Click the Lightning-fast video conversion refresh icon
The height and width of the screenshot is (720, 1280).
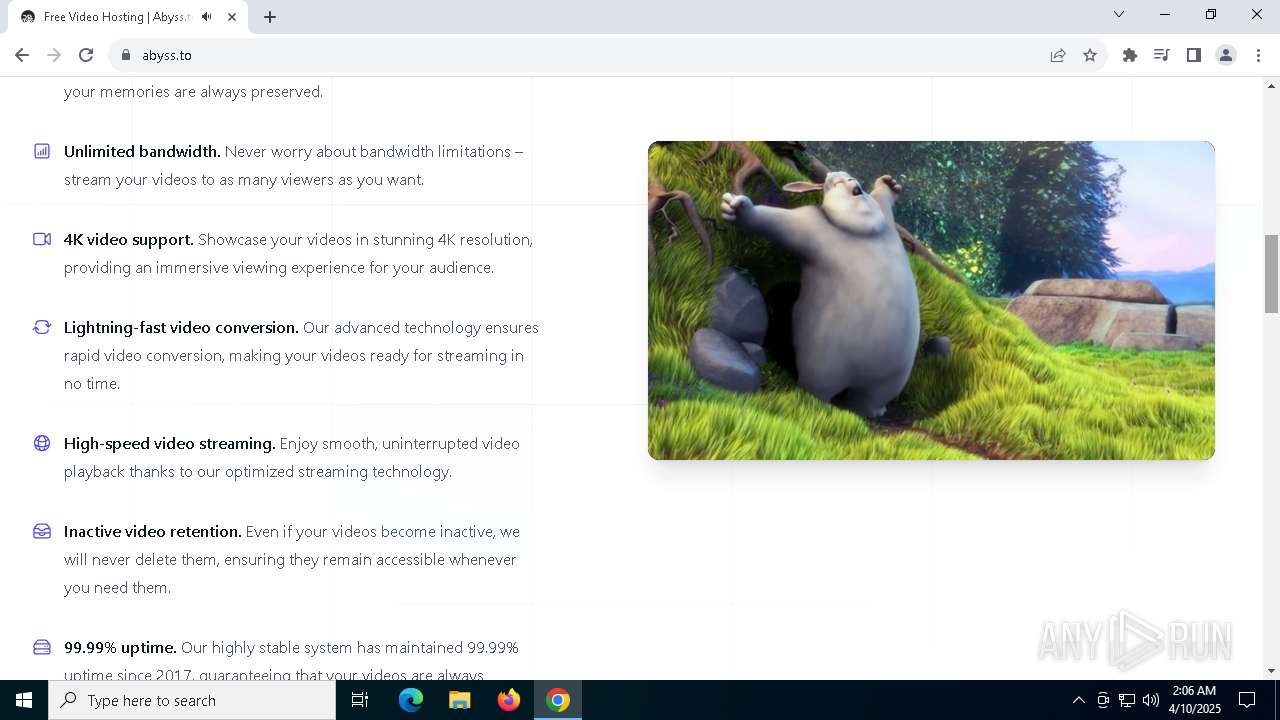click(42, 327)
